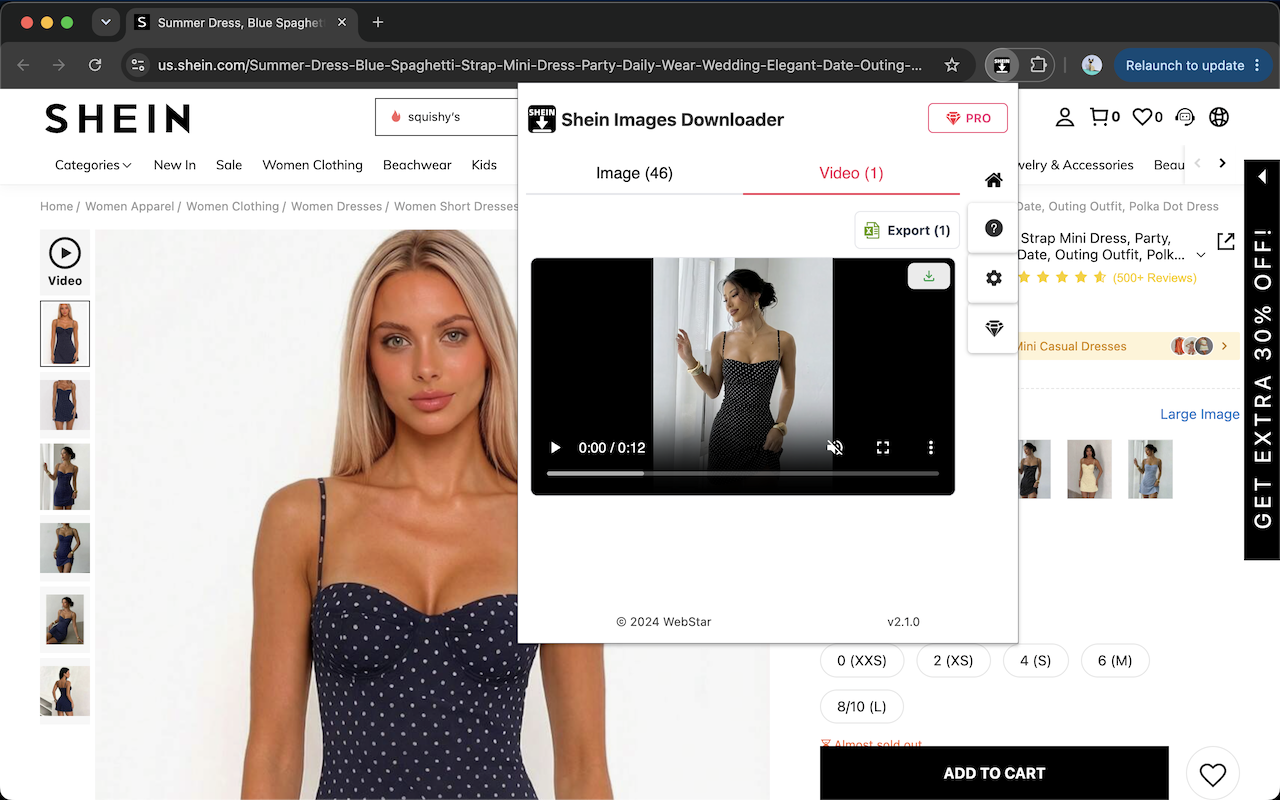1280x800 pixels.
Task: Expand the Get Extra 30% Off side banner
Action: [x=1262, y=176]
